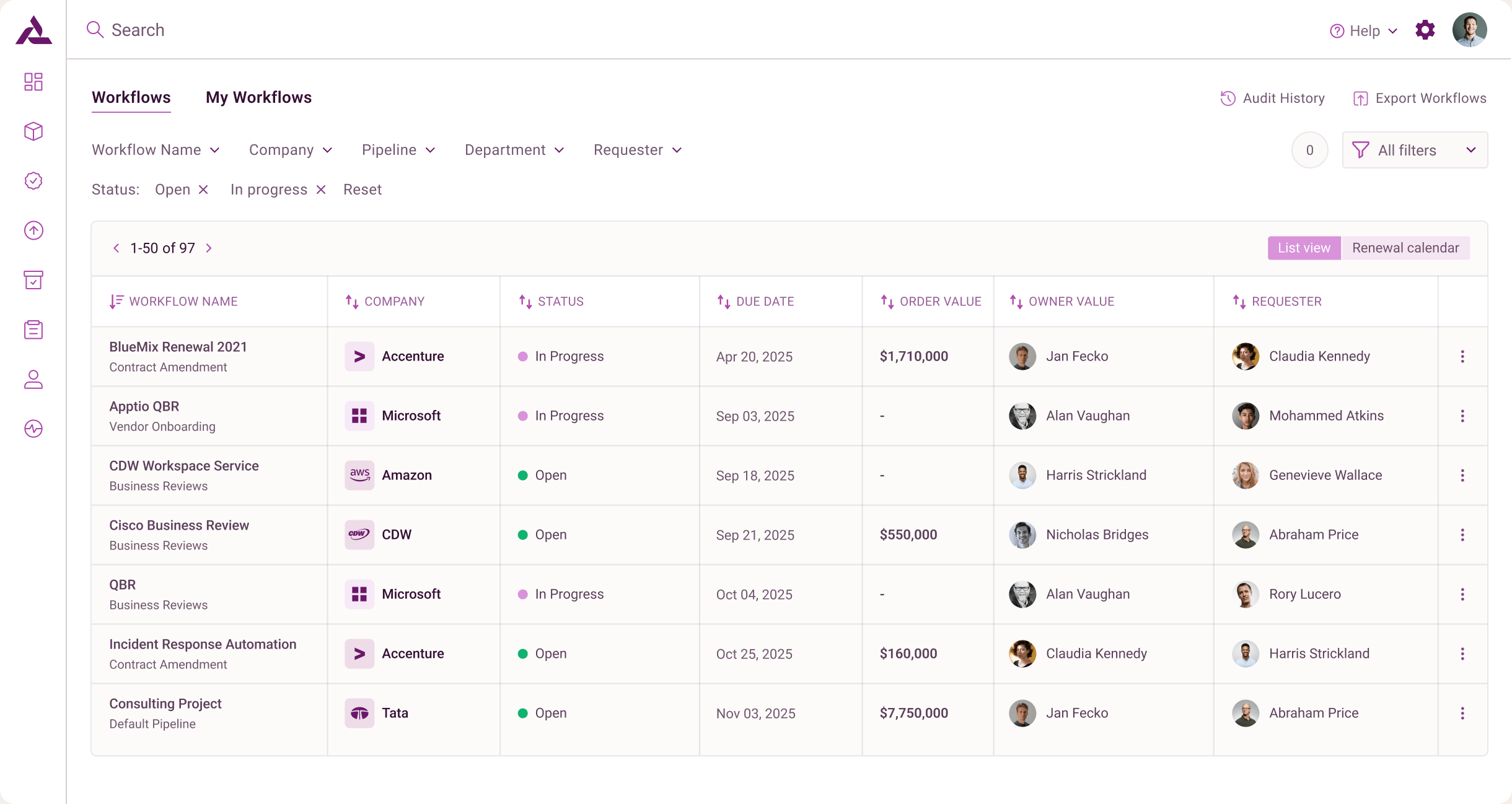This screenshot has height=804, width=1512.
Task: Click the user avatar in top bar
Action: pos(1470,30)
